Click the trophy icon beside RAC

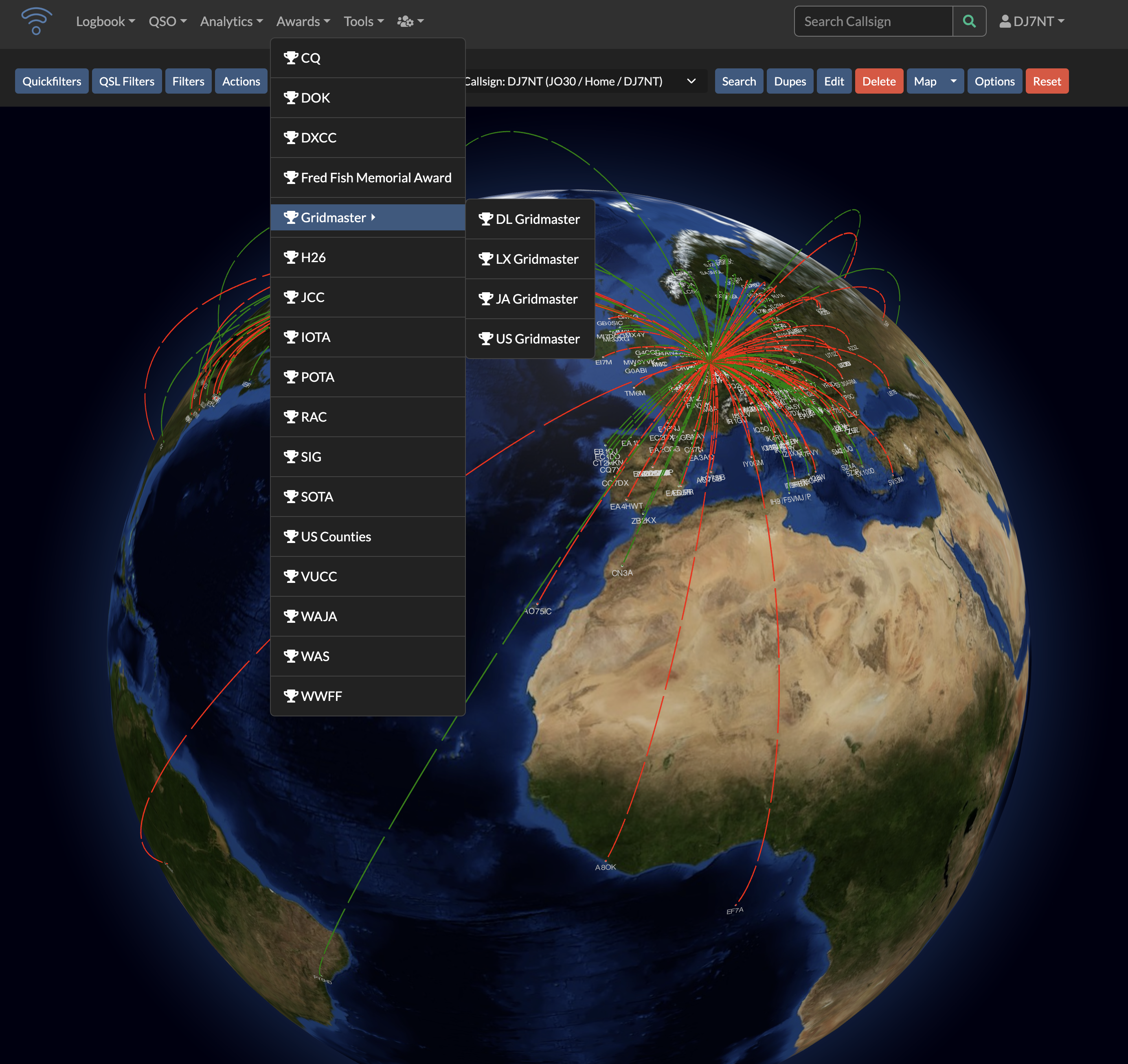coord(291,417)
